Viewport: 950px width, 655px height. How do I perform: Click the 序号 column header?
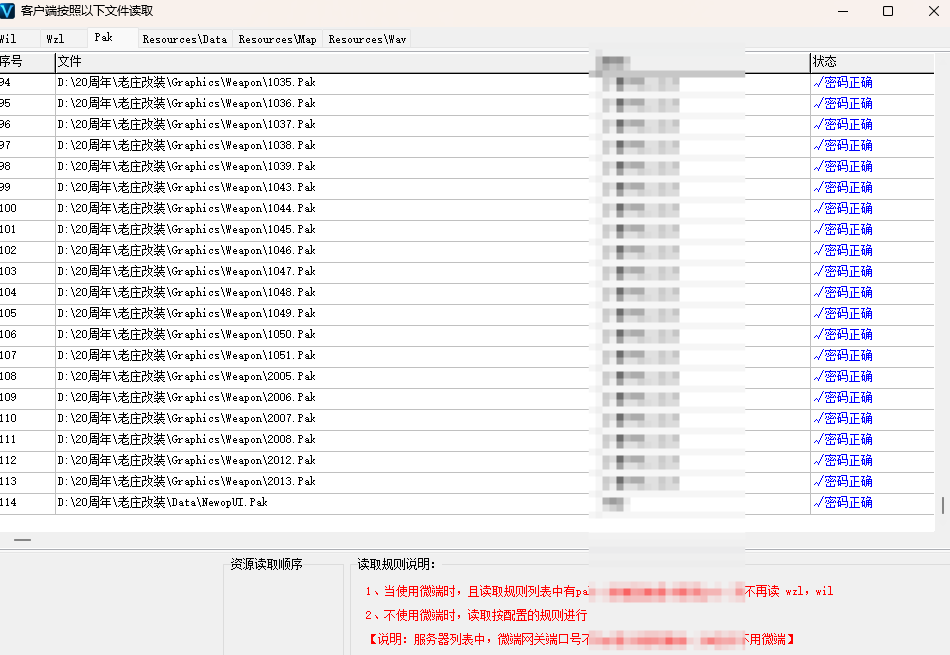point(27,62)
